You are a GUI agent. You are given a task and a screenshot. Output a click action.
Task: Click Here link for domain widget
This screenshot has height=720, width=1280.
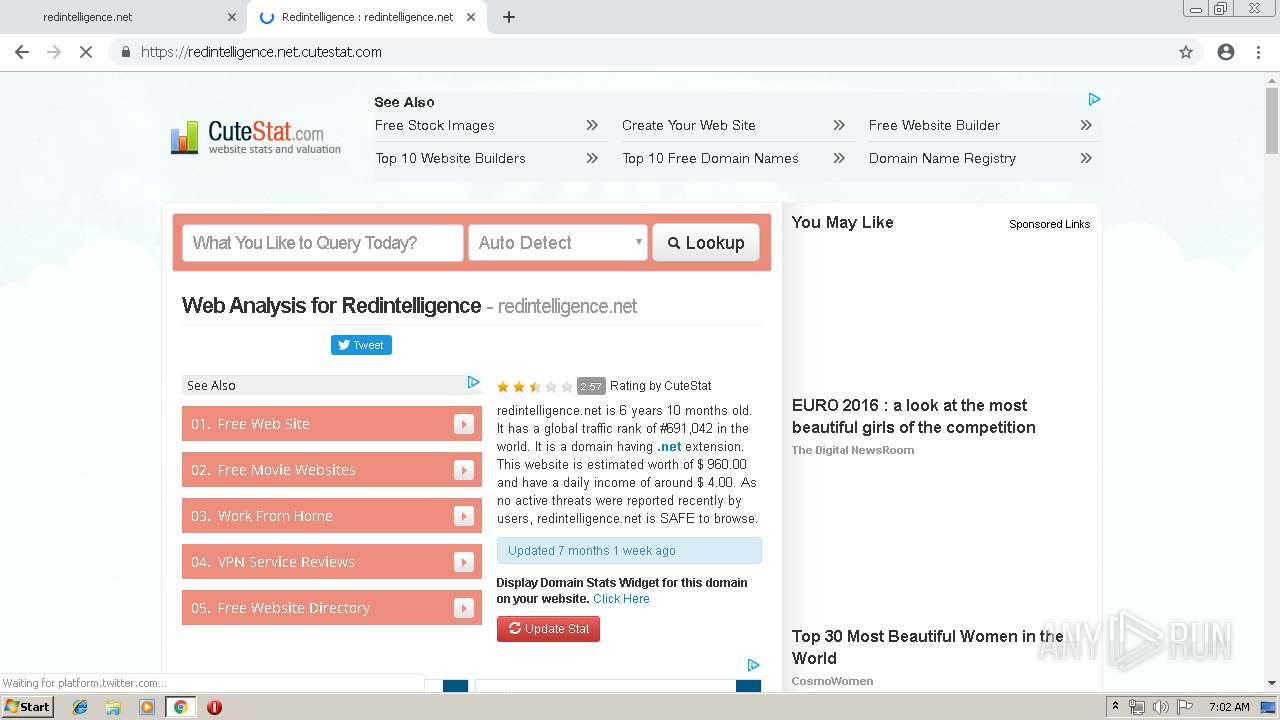point(621,599)
